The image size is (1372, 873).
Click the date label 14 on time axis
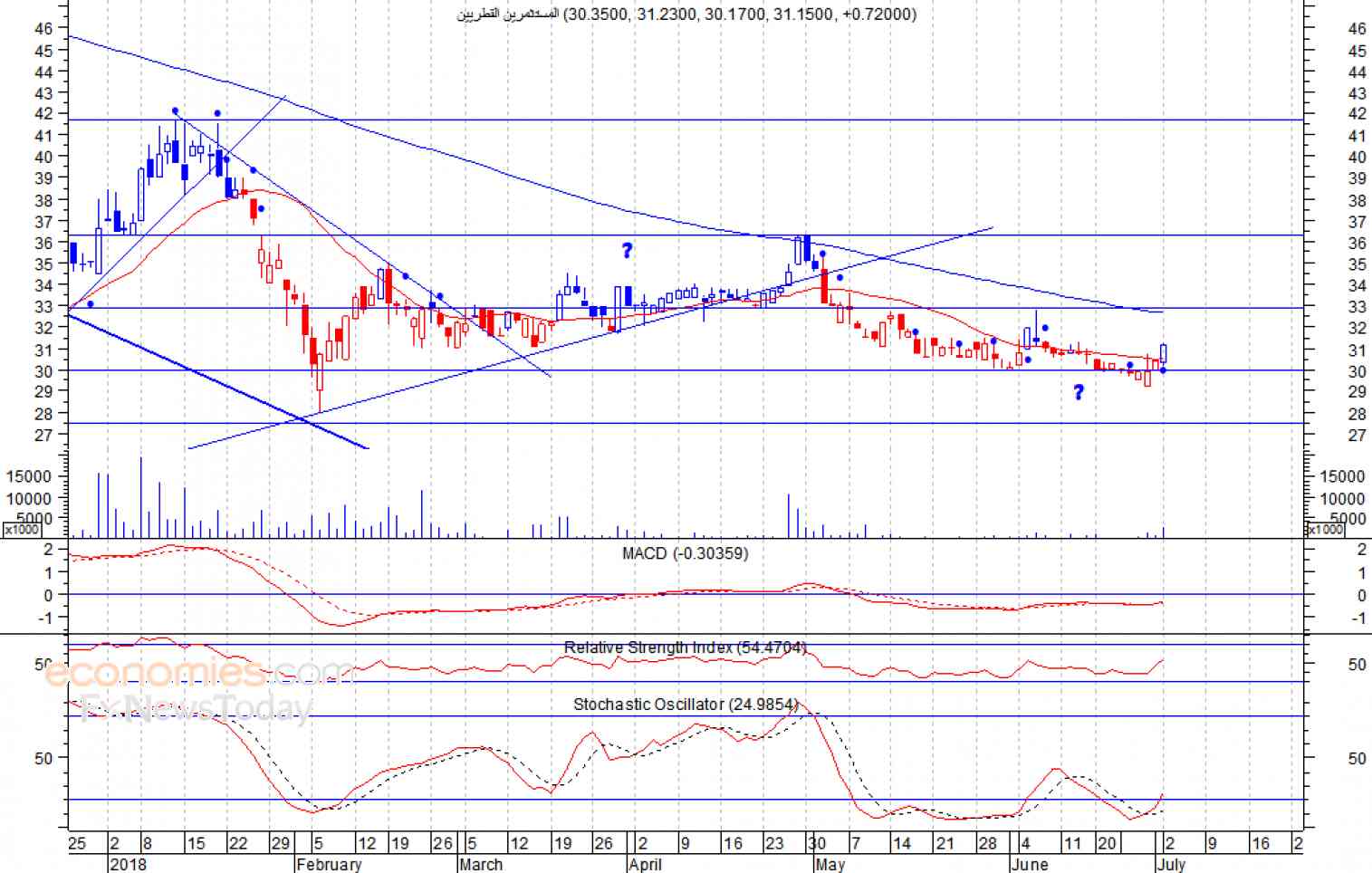click(x=901, y=843)
